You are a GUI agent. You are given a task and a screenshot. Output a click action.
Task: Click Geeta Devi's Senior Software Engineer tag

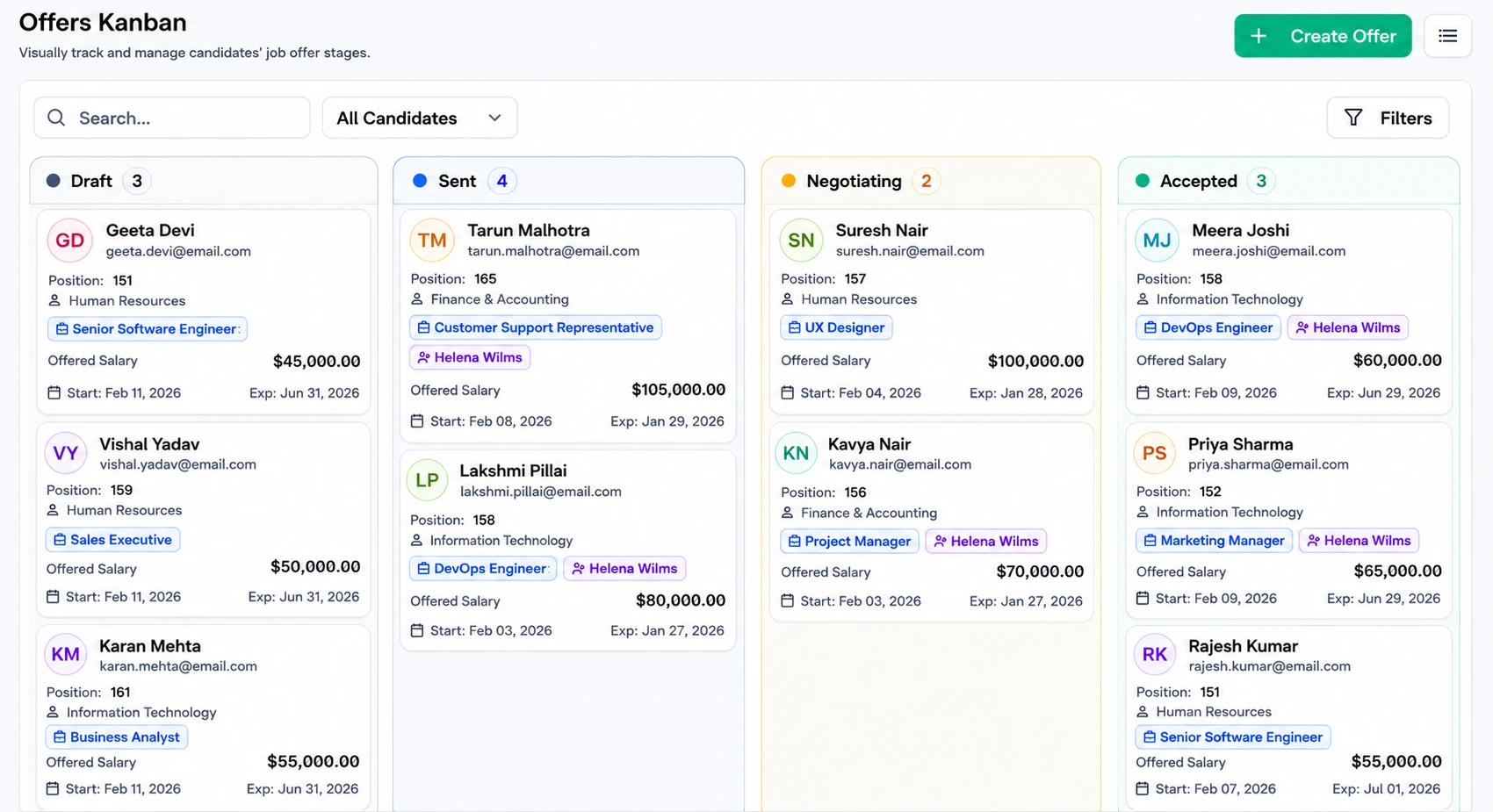coord(148,329)
